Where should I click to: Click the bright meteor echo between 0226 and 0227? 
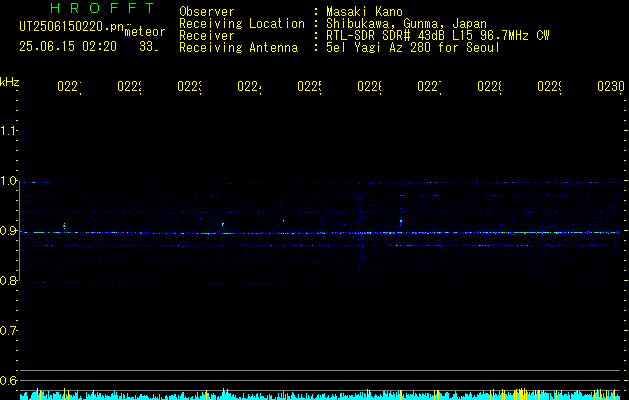pyautogui.click(x=401, y=221)
